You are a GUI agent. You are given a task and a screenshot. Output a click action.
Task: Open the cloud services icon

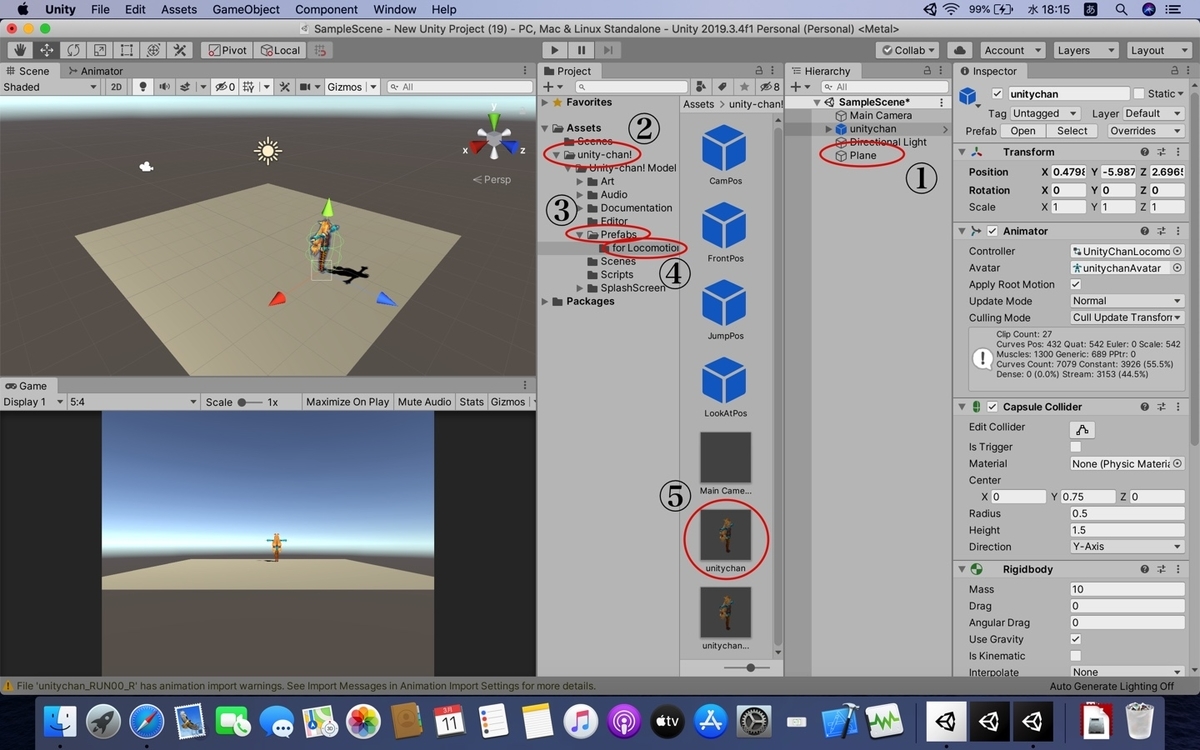[960, 50]
